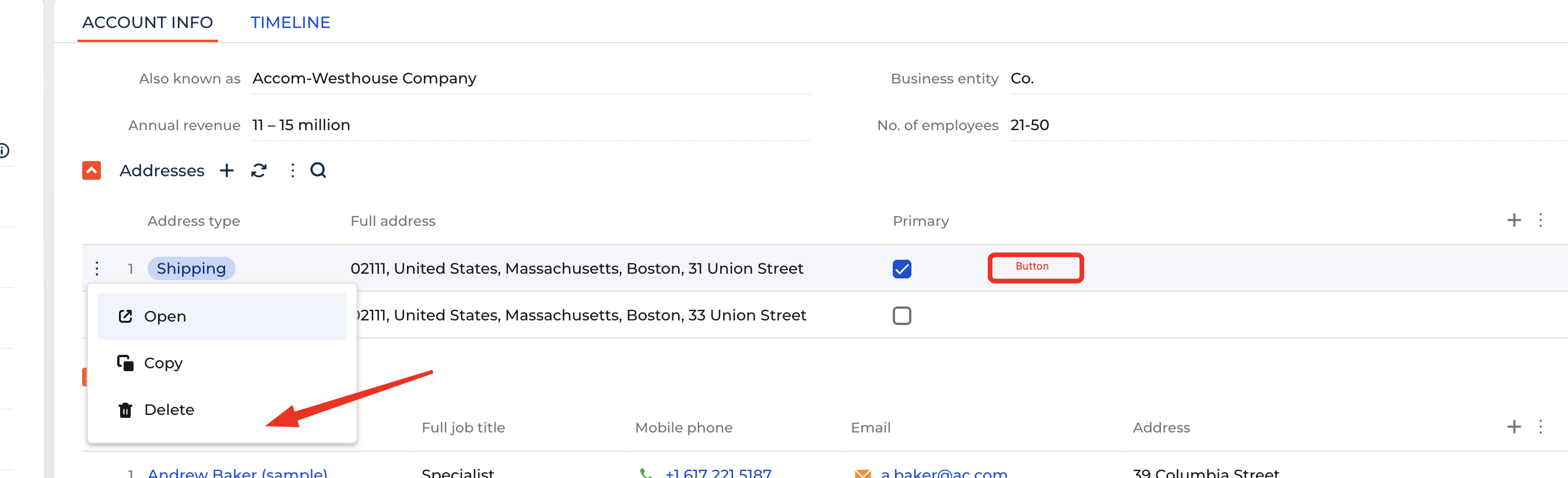Screen dimensions: 1568x478
Task: Choose Open from the context menu
Action: (x=222, y=317)
